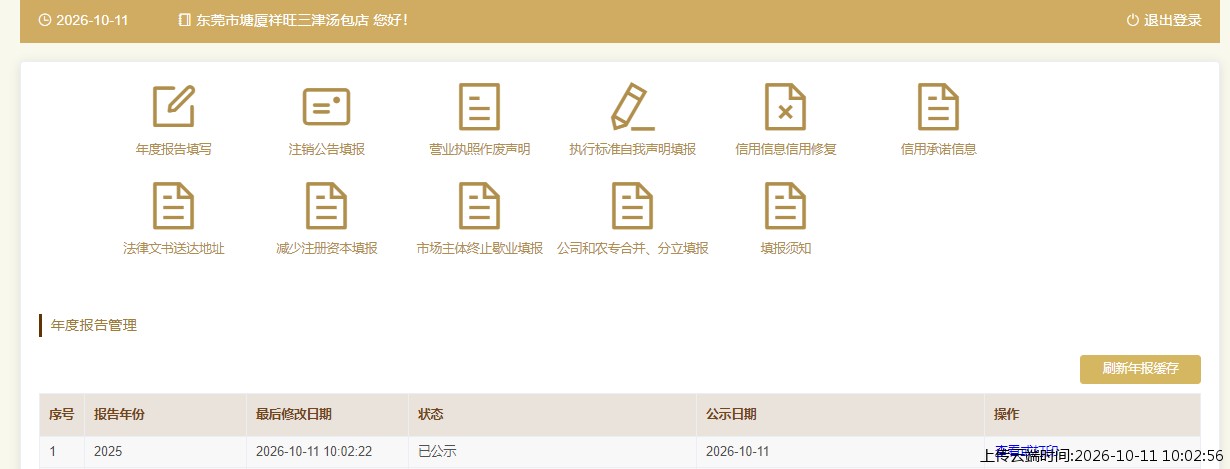Screen dimensions: 1230x469
Task: Click the 序号 column header
Action: (x=62, y=414)
